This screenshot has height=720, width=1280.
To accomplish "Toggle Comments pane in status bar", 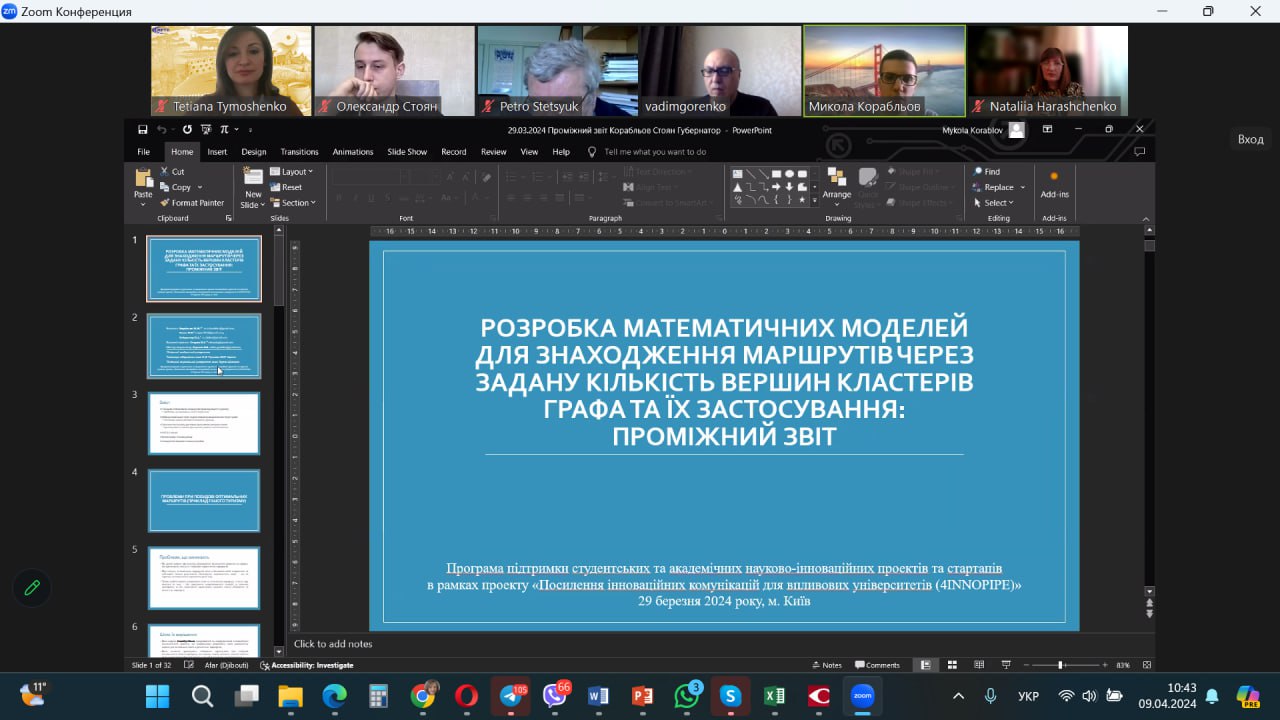I will pos(877,665).
